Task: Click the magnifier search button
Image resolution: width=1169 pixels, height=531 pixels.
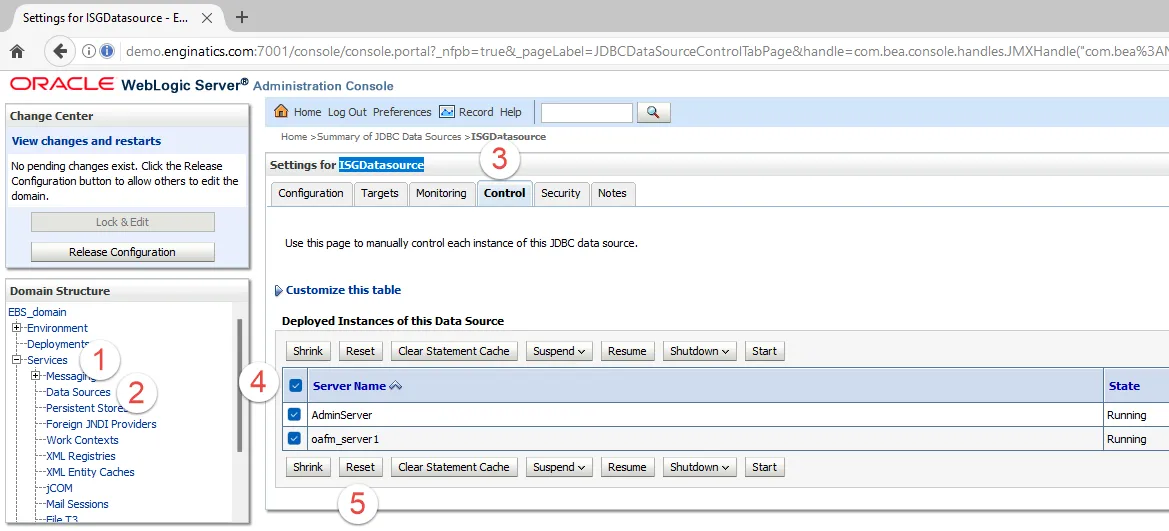Action: pos(653,113)
